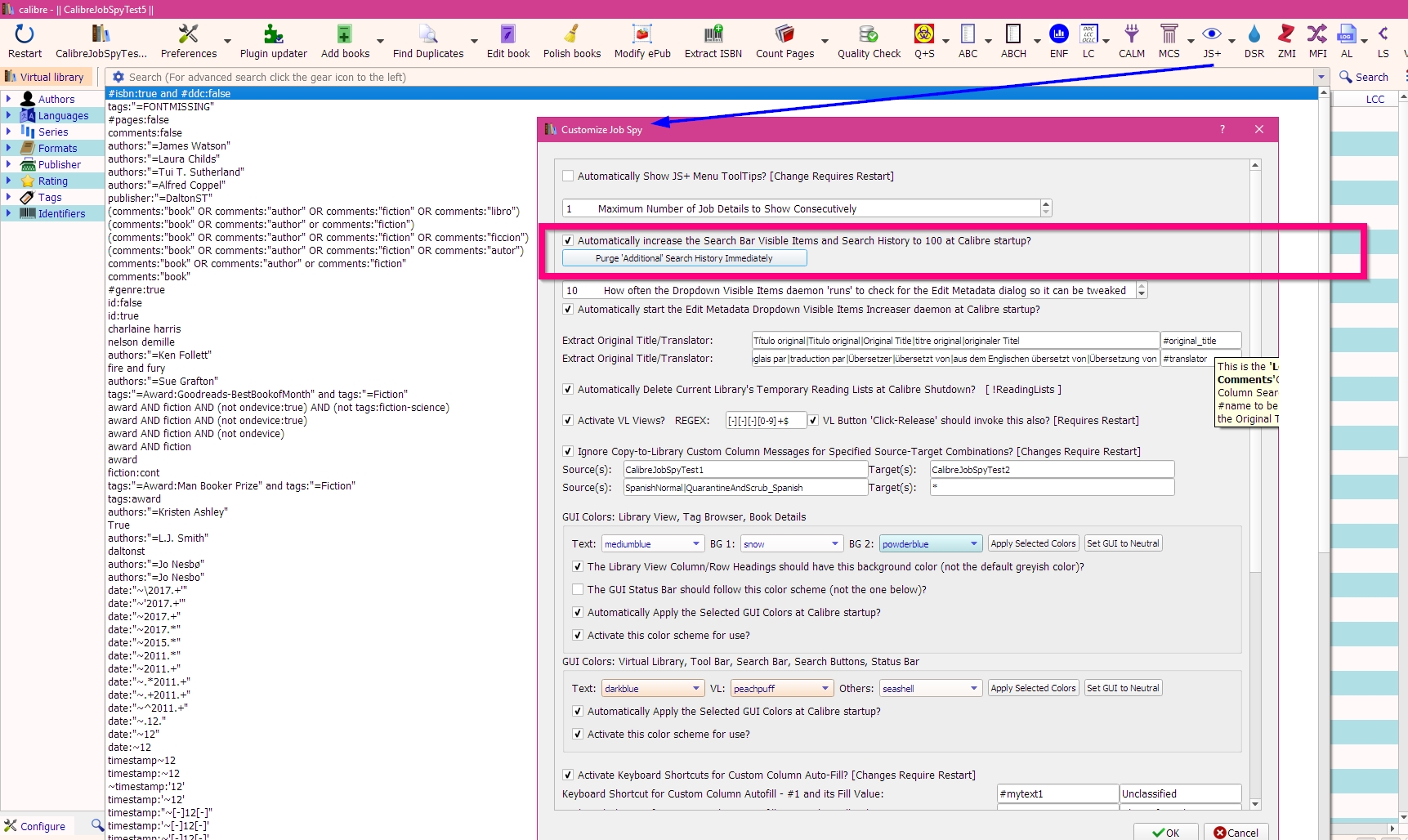This screenshot has height=840, width=1408.
Task: Click the MCS toolbar icon
Action: click(x=1169, y=34)
